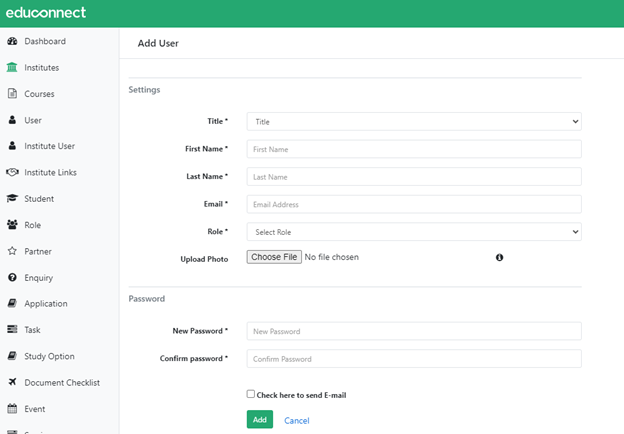This screenshot has height=434, width=624.
Task: Focus the First Name input field
Action: click(414, 149)
